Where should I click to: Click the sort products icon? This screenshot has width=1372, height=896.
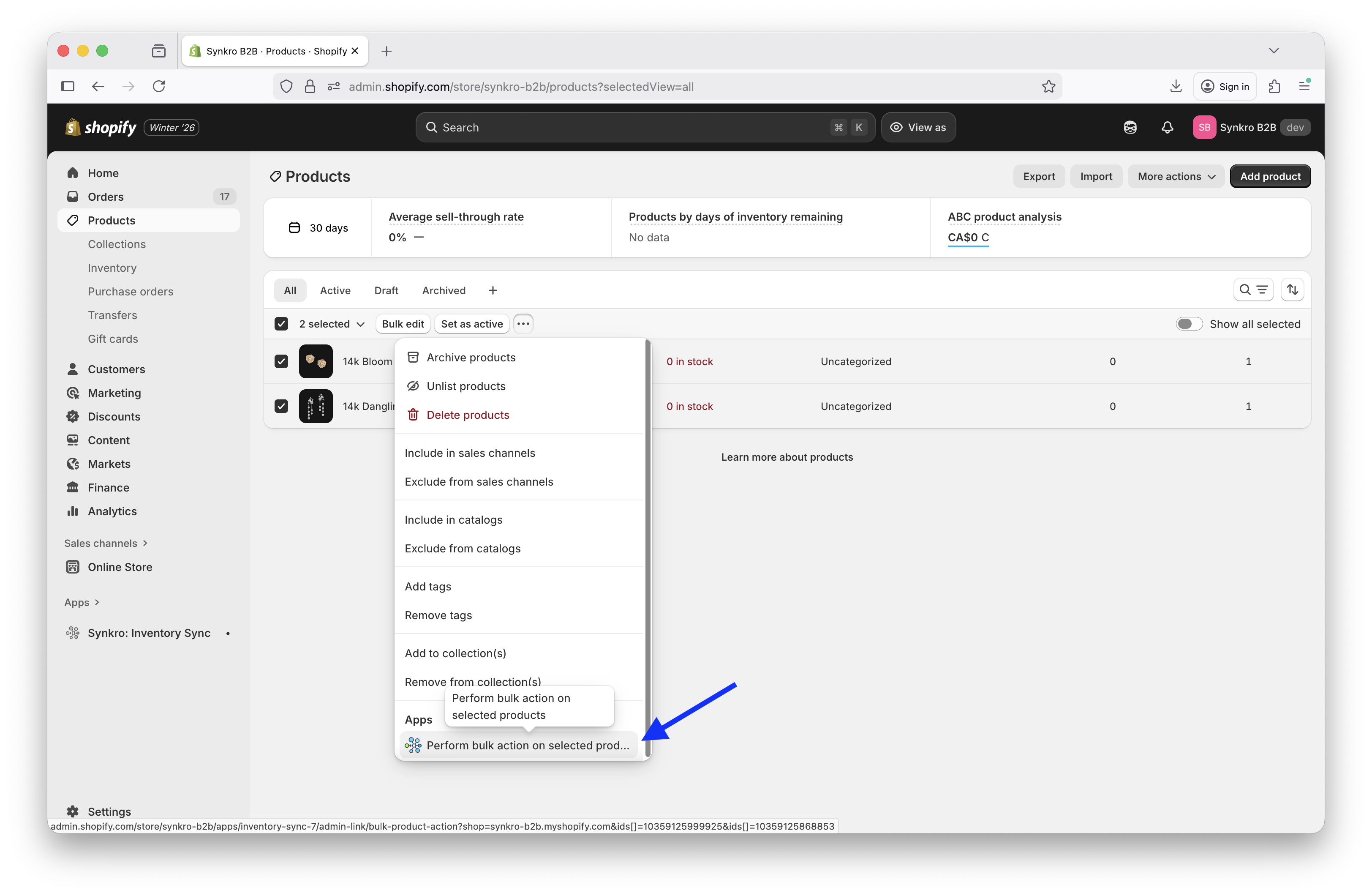tap(1293, 289)
